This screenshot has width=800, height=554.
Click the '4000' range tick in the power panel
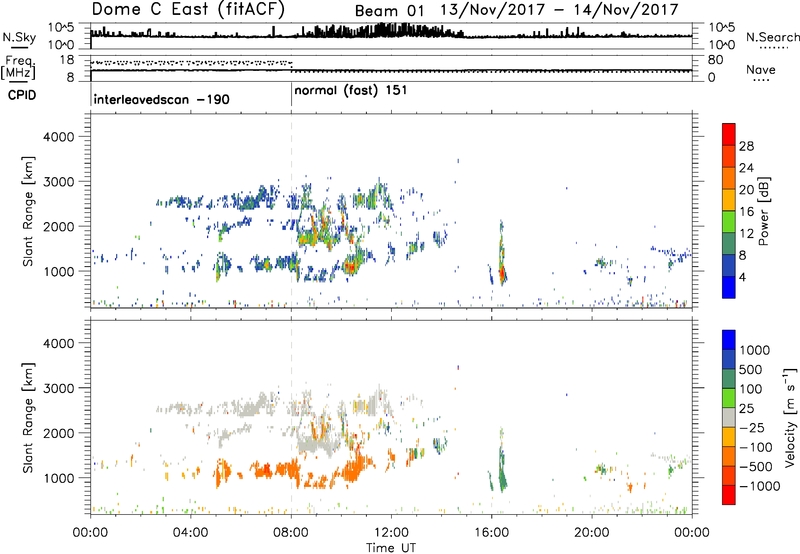[x=58, y=137]
